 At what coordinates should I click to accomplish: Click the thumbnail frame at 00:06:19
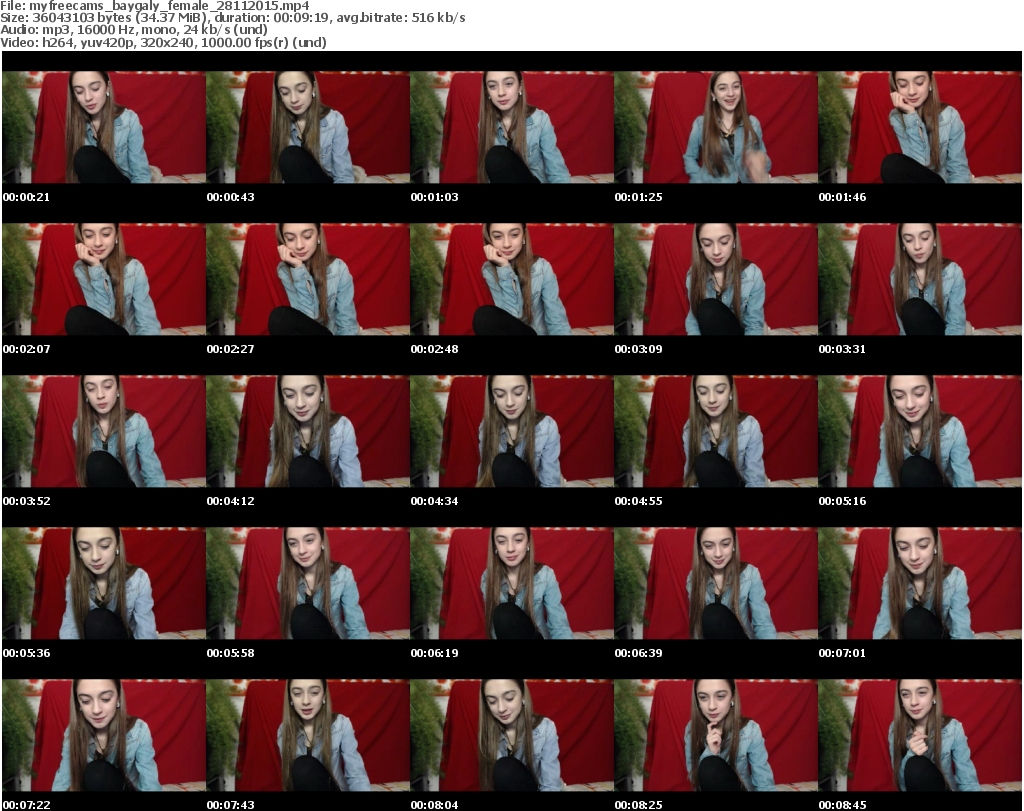(512, 584)
